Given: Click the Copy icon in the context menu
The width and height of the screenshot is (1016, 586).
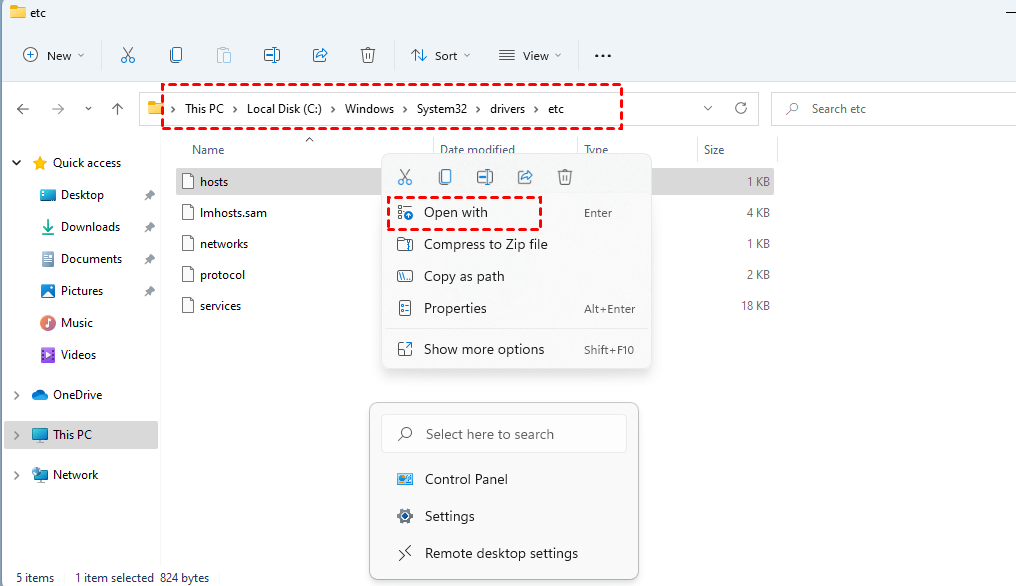Looking at the screenshot, I should coord(445,177).
